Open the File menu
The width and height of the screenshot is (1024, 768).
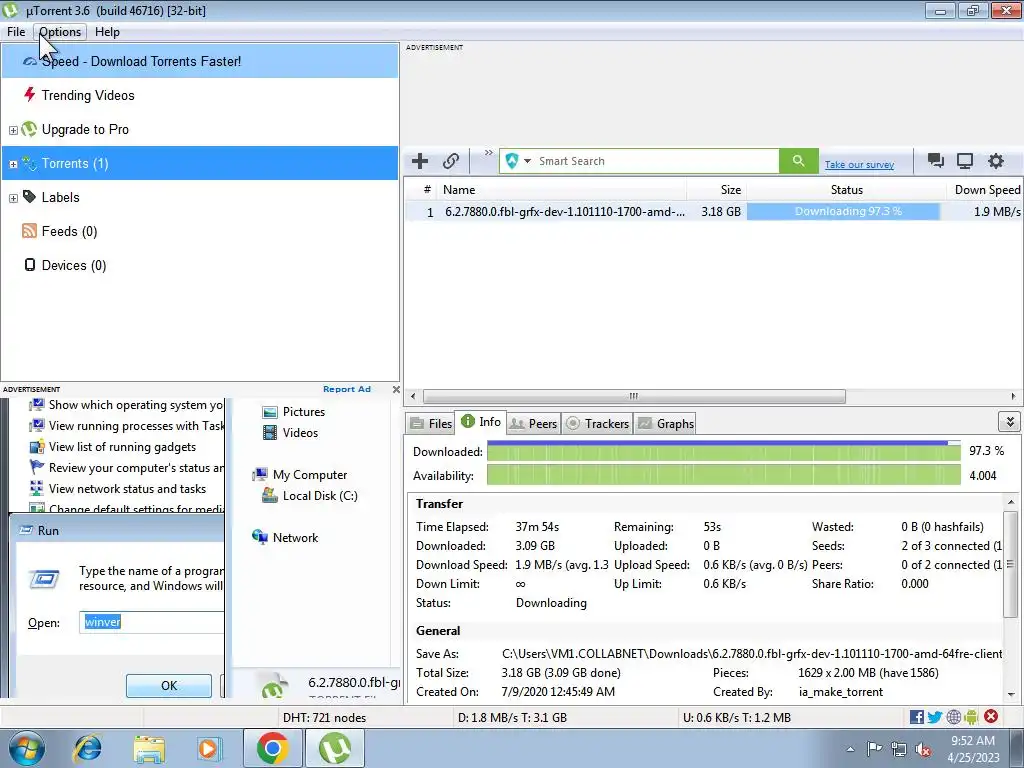click(16, 32)
